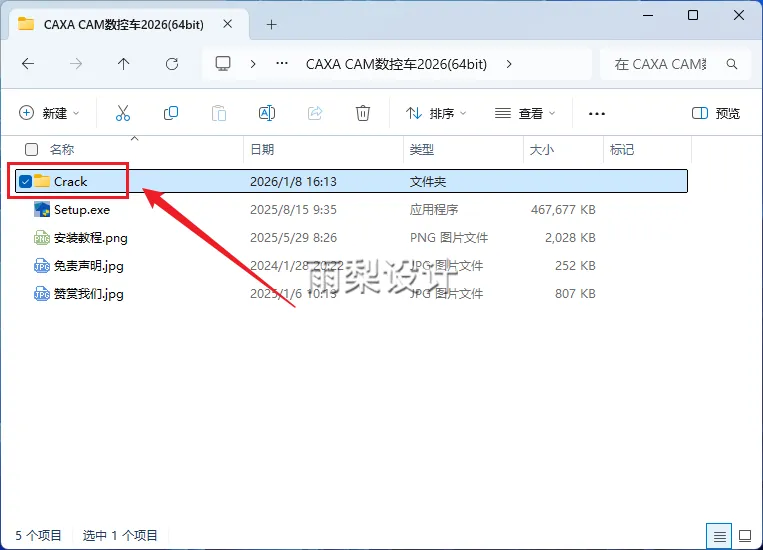Sort by the 标记 column header
Viewport: 763px width, 550px height.
click(622, 149)
